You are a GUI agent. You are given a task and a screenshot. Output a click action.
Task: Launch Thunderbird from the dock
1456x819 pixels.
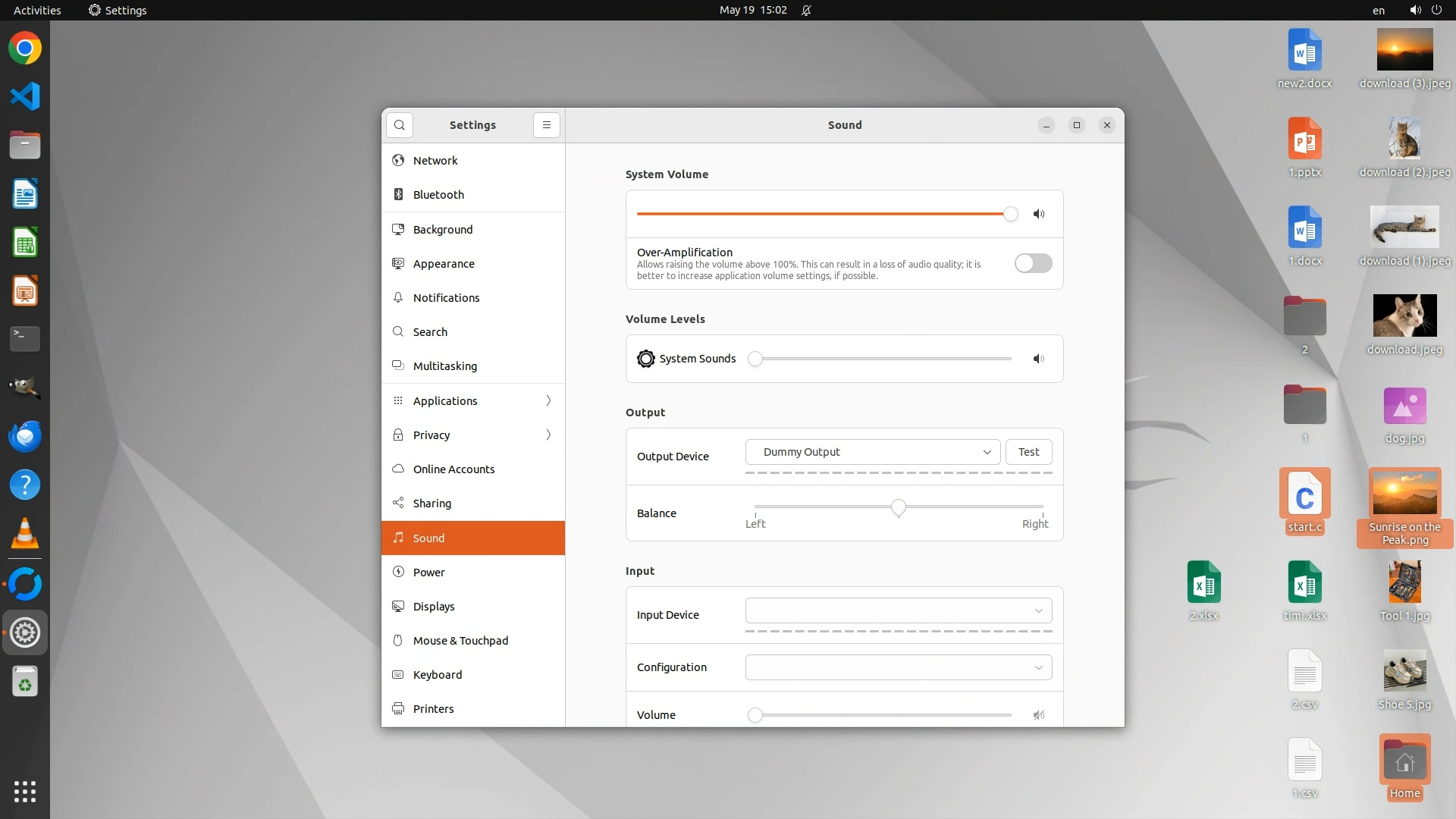25,436
